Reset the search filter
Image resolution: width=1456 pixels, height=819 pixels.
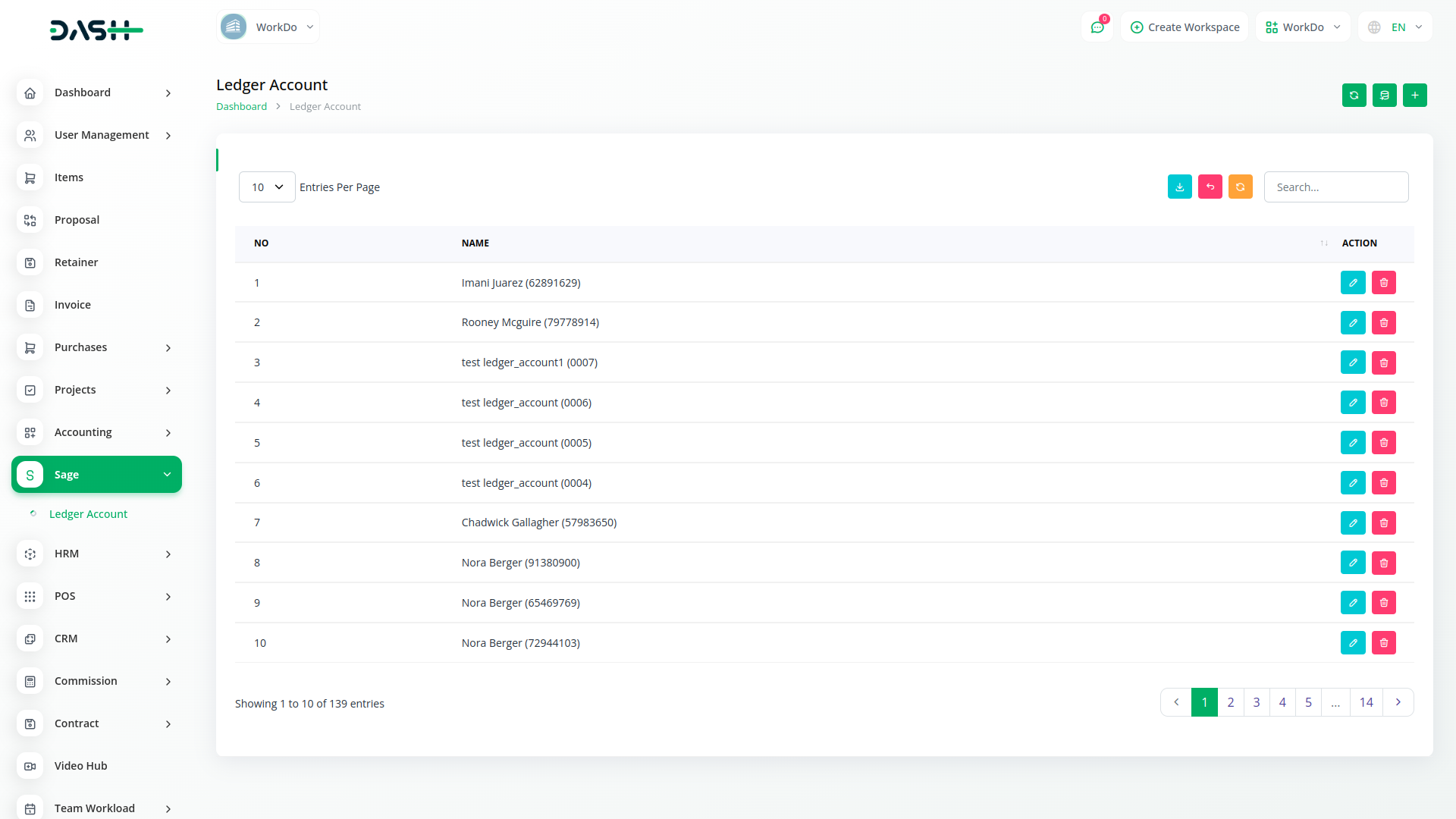tap(1210, 187)
